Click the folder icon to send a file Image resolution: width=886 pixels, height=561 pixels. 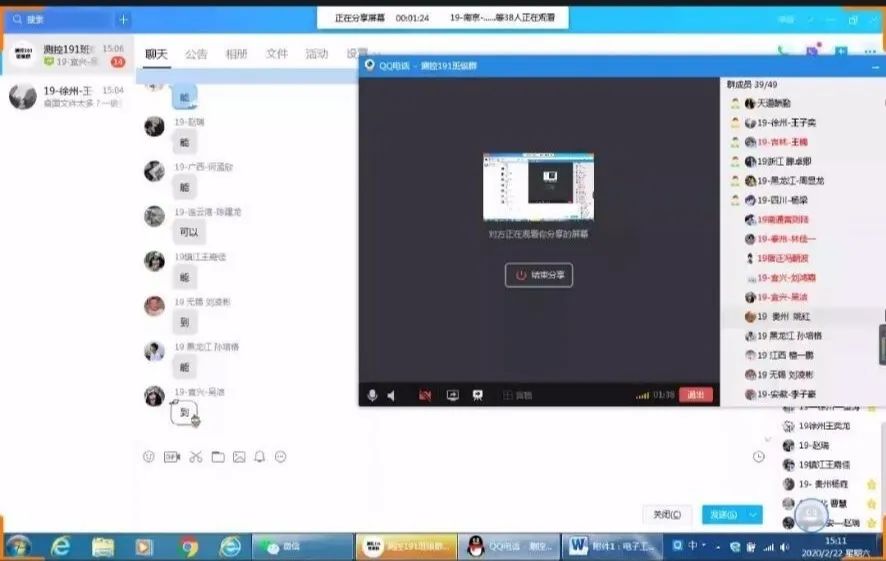(217, 457)
